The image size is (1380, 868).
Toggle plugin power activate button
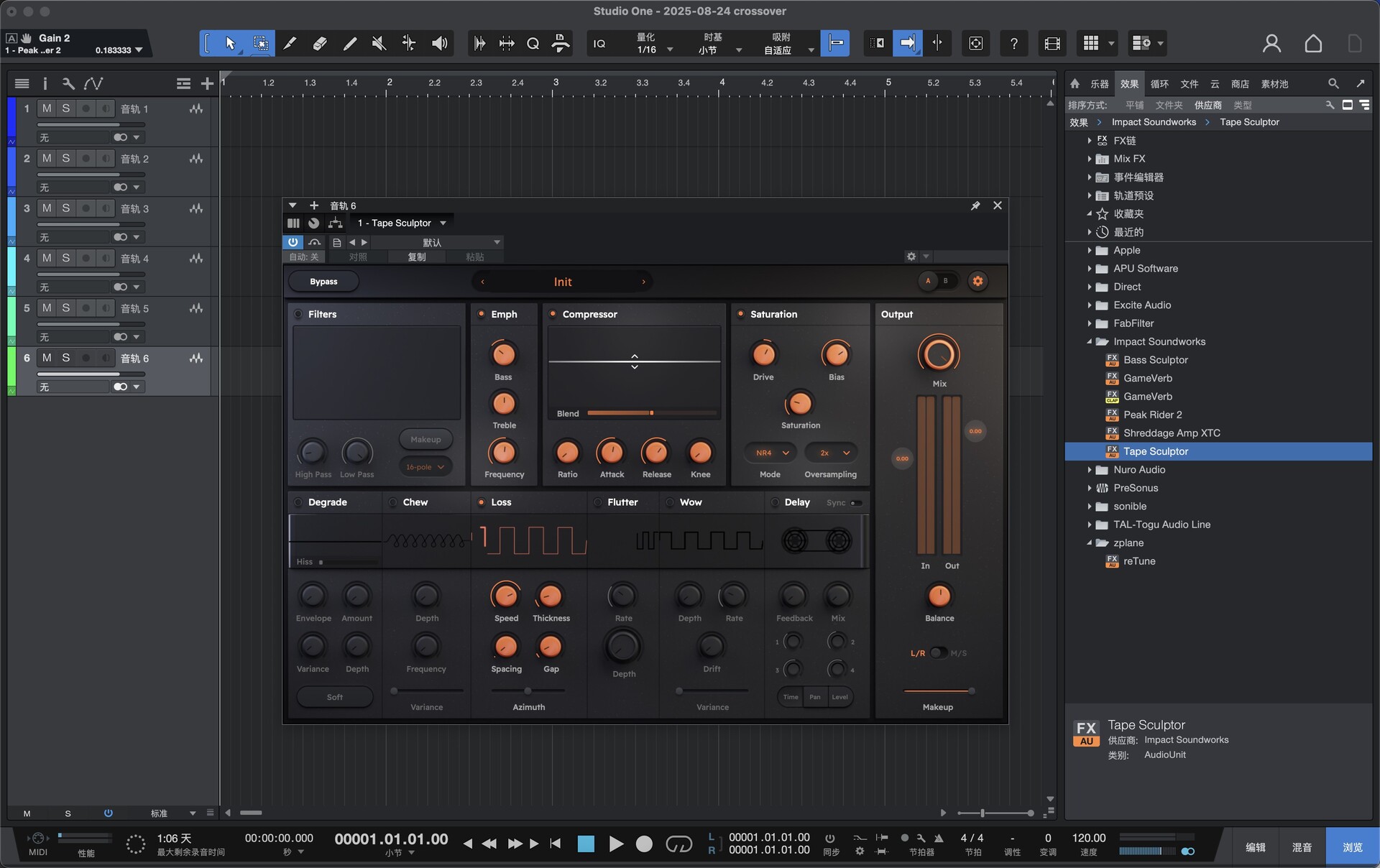pyautogui.click(x=293, y=242)
